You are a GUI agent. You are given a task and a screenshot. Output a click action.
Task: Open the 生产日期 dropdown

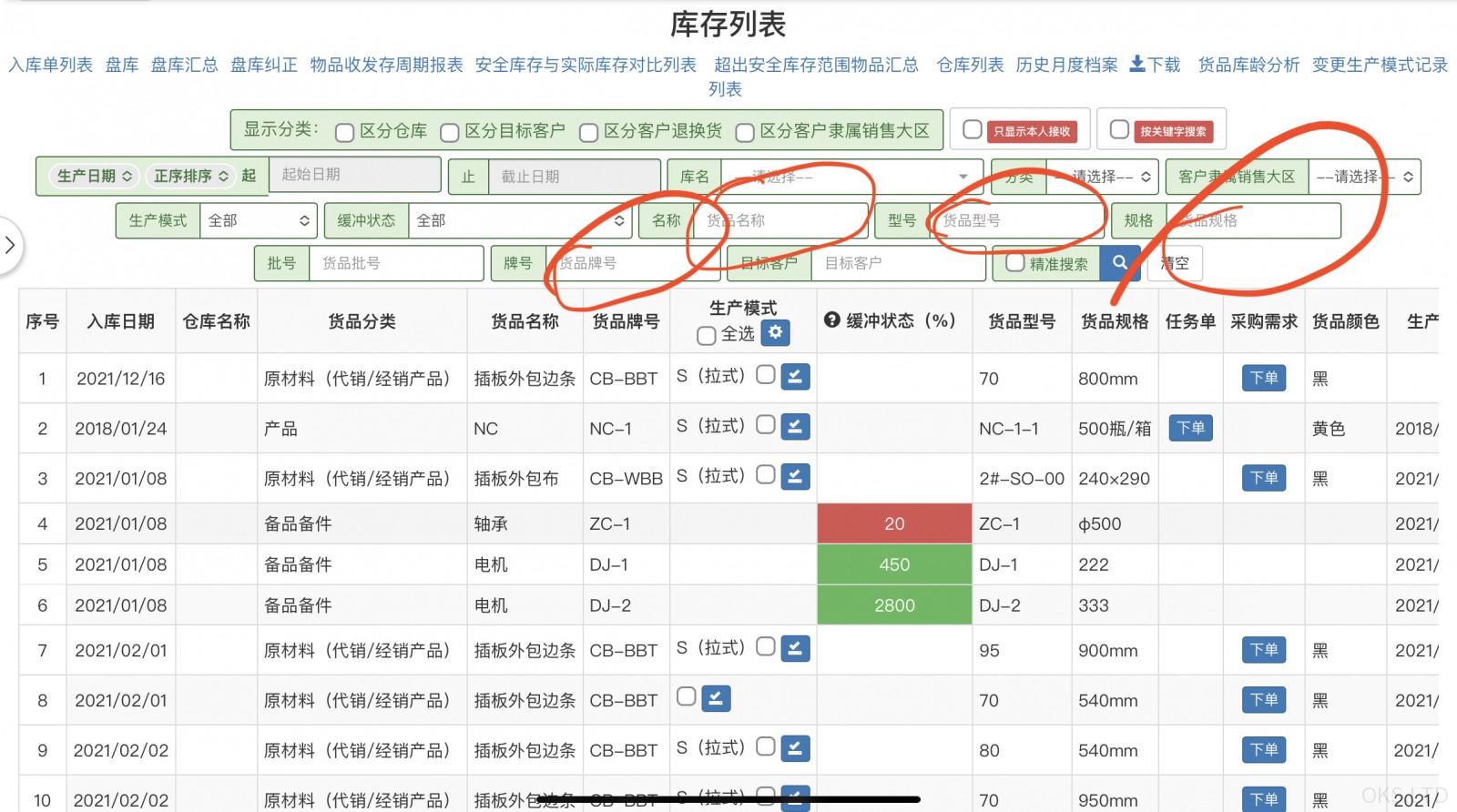click(94, 176)
